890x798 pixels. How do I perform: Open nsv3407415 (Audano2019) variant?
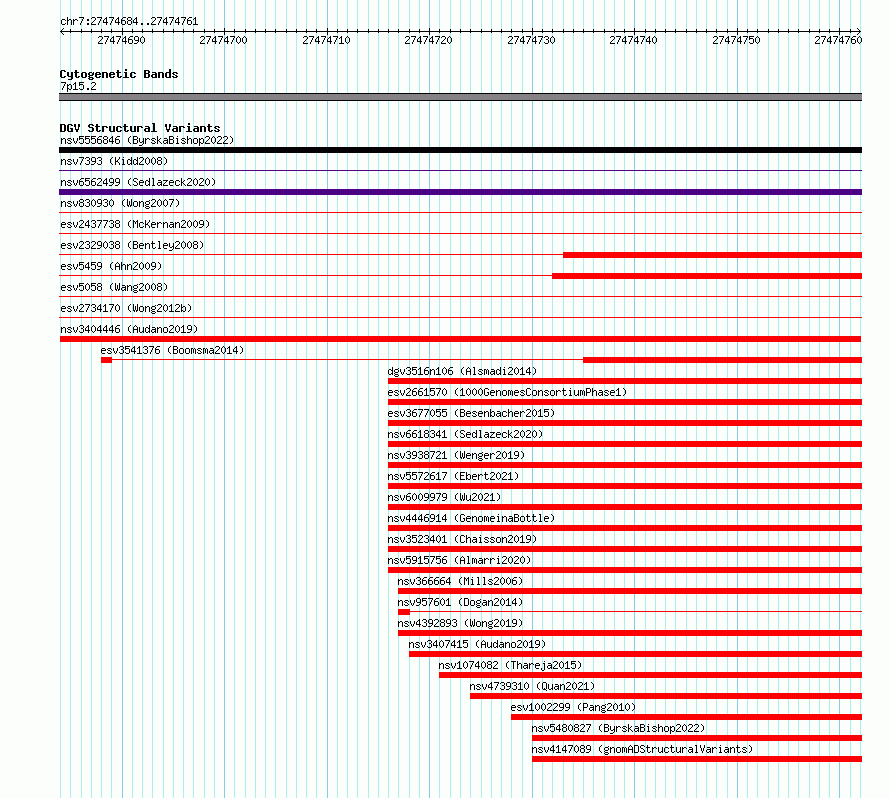(477, 644)
